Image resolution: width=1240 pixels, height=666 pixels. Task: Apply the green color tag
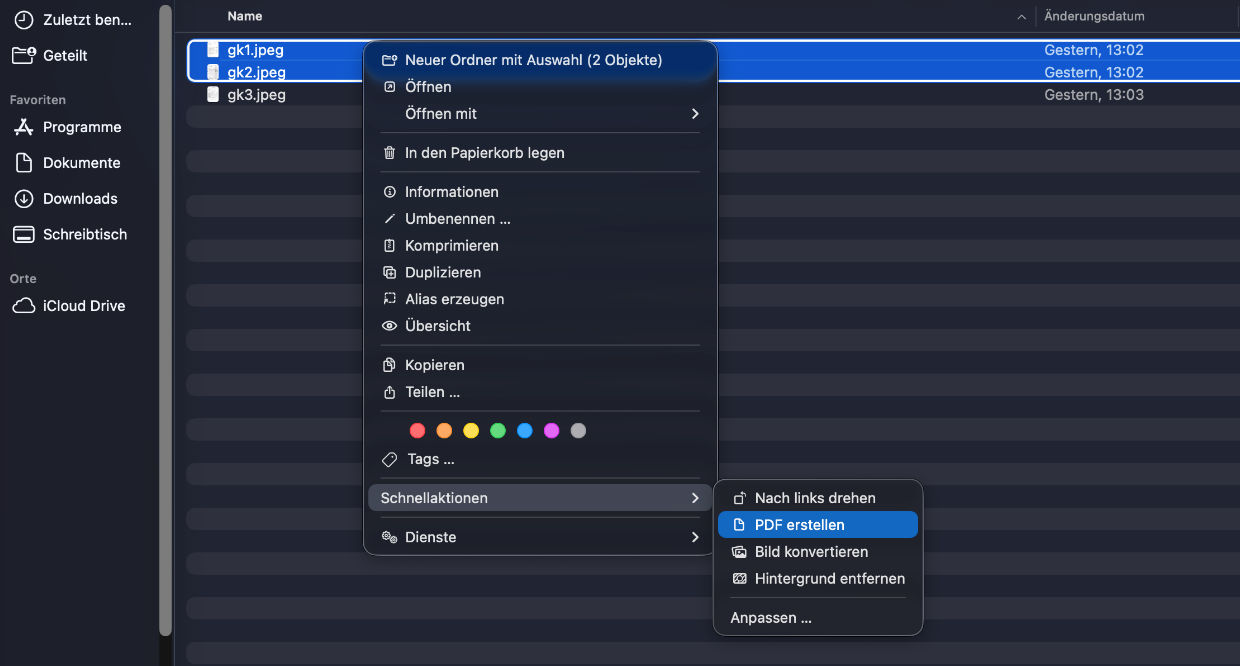(498, 431)
